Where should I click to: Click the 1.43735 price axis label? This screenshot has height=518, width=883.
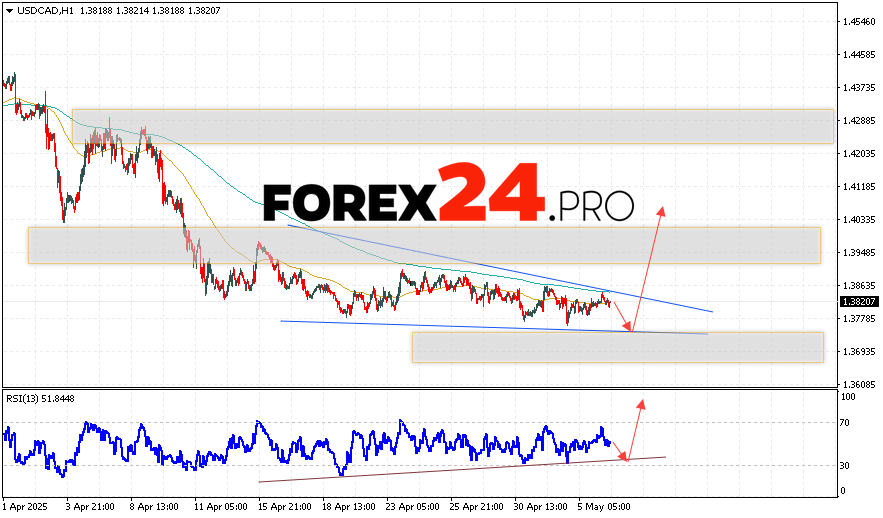pyautogui.click(x=859, y=88)
